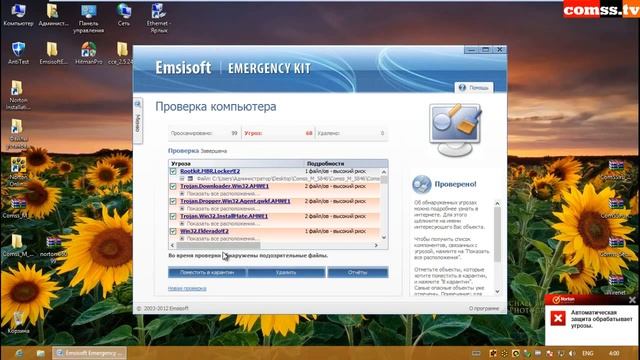This screenshot has width=640, height=360.
Task: Click the Удалить button
Action: pos(286,272)
